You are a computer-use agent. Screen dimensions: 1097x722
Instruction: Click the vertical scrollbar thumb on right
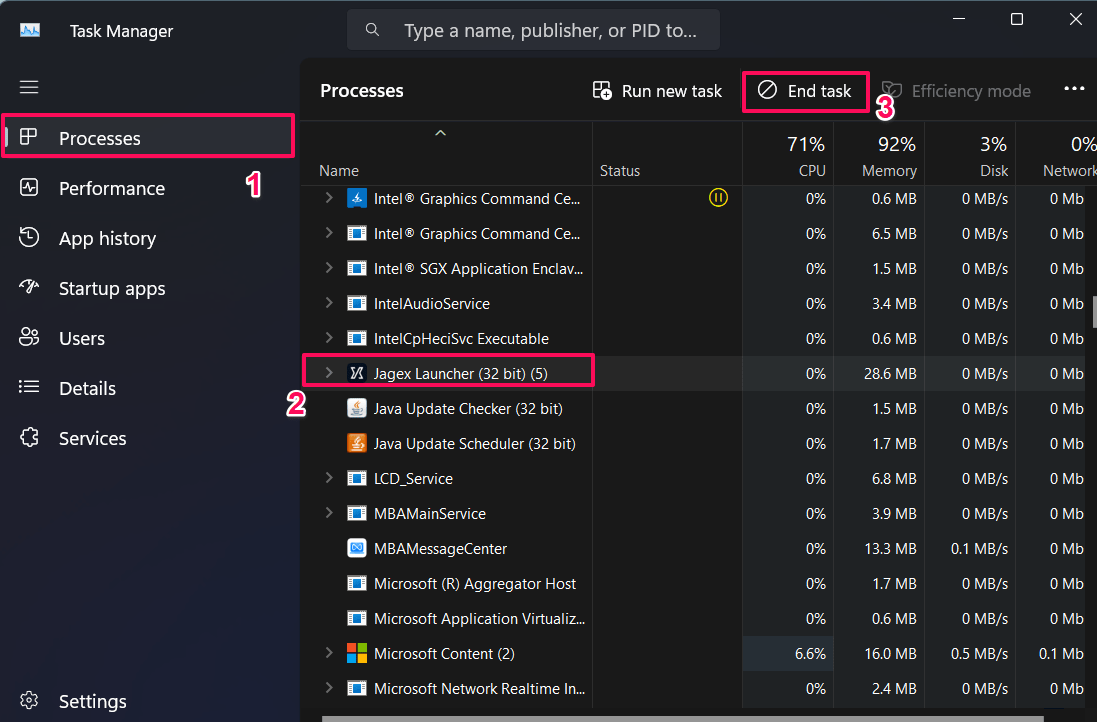tap(1094, 312)
